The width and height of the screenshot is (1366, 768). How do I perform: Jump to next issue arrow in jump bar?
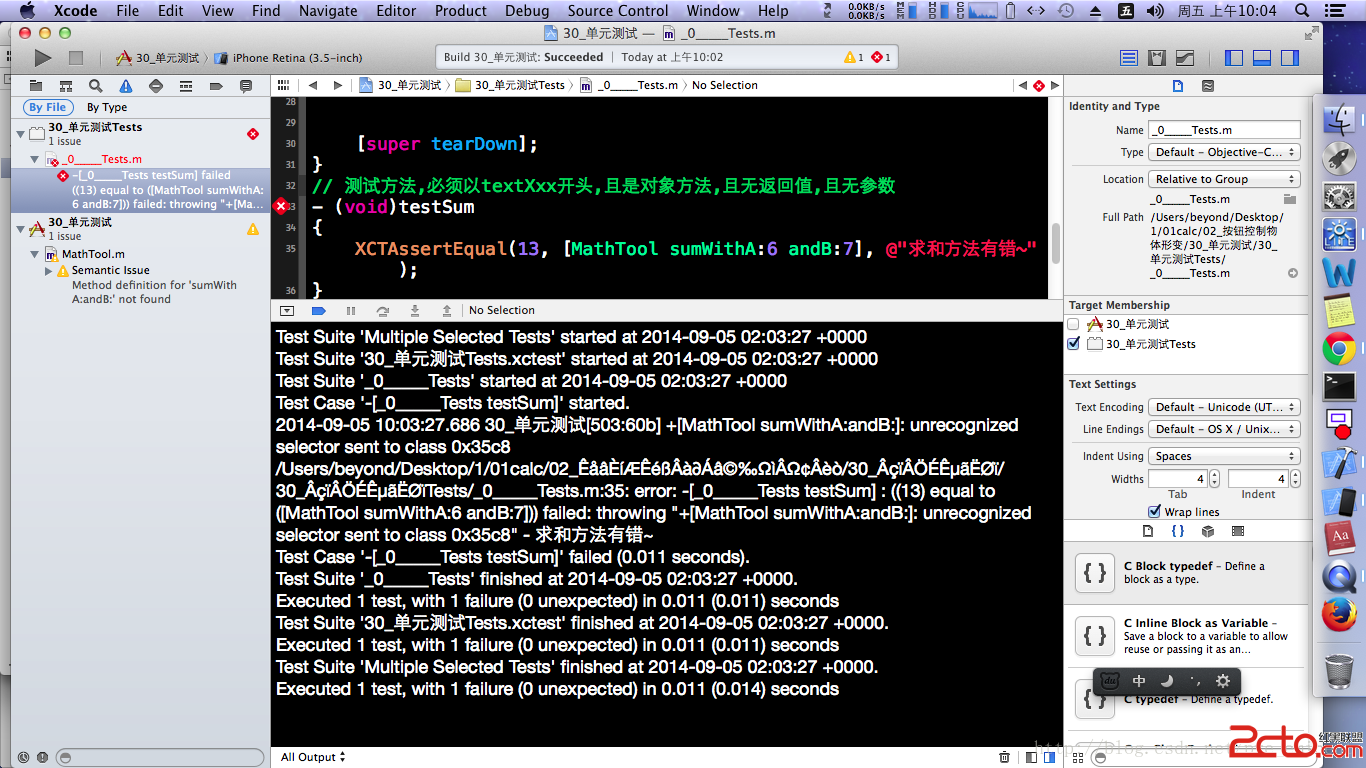[1054, 85]
